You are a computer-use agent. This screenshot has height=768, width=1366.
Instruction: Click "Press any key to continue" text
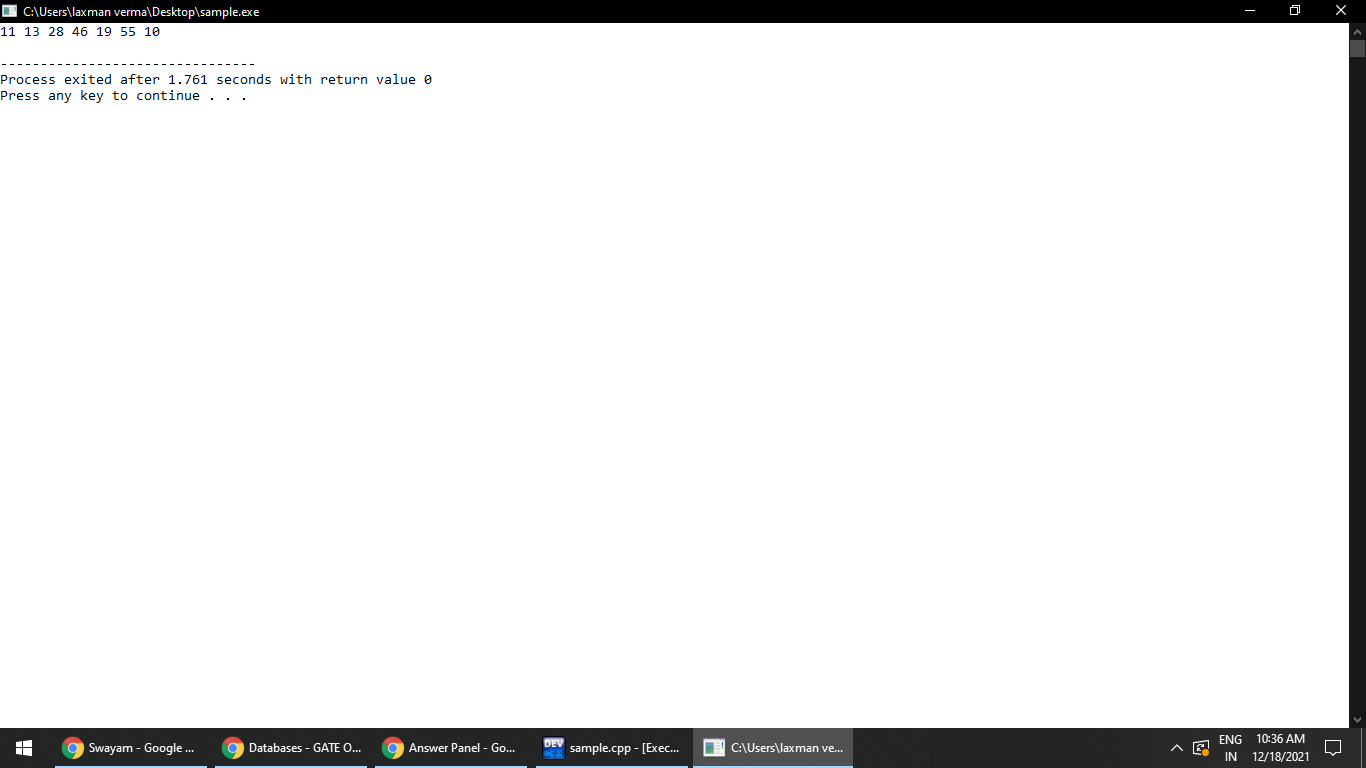[x=123, y=96]
